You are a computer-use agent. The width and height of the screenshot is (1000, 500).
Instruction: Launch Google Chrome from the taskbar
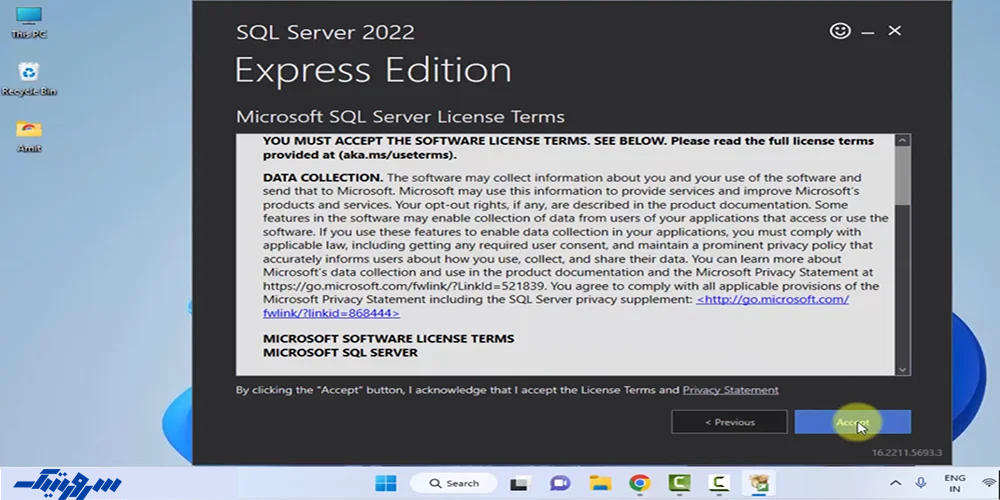tap(640, 483)
